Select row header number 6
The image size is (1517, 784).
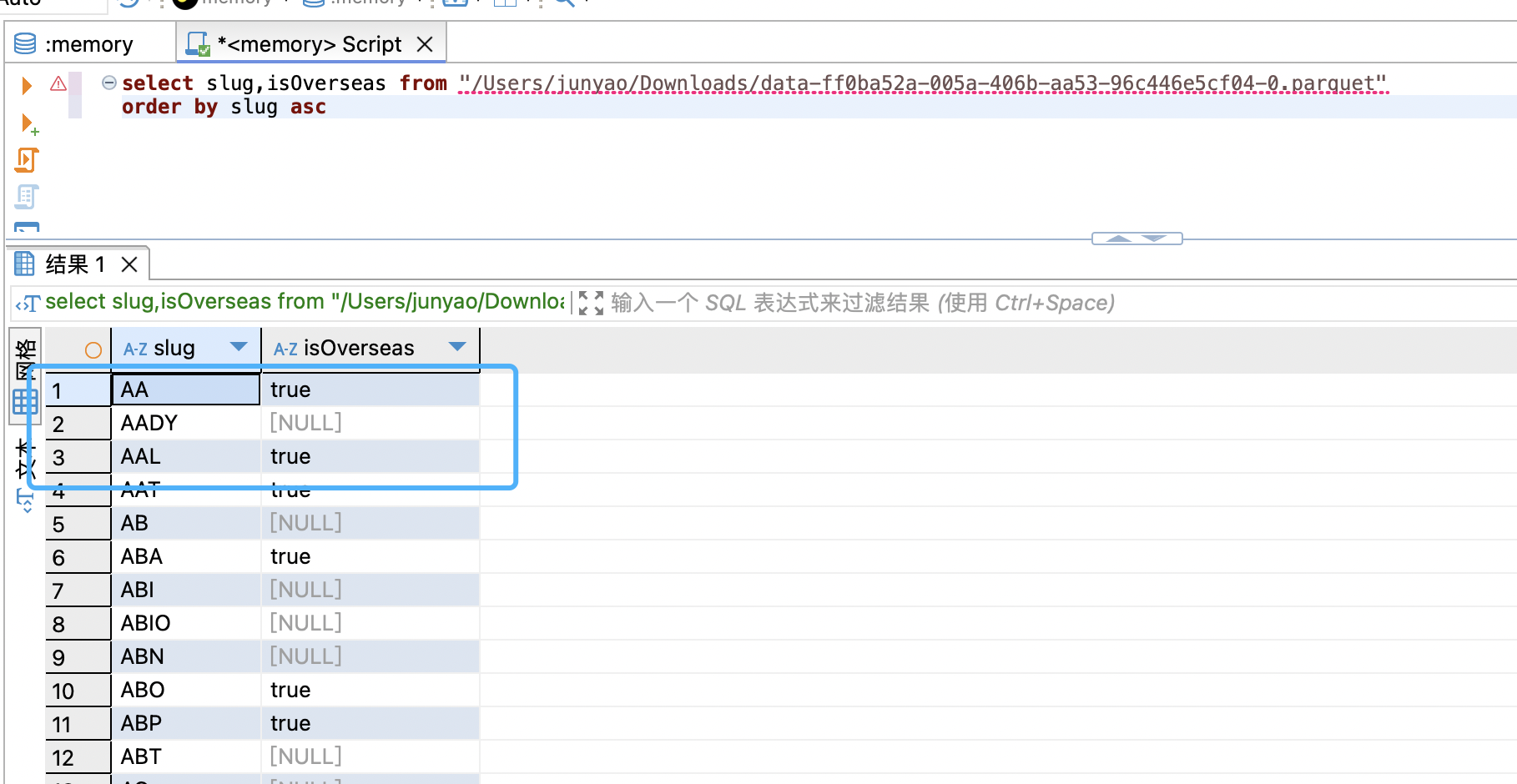[x=78, y=557]
